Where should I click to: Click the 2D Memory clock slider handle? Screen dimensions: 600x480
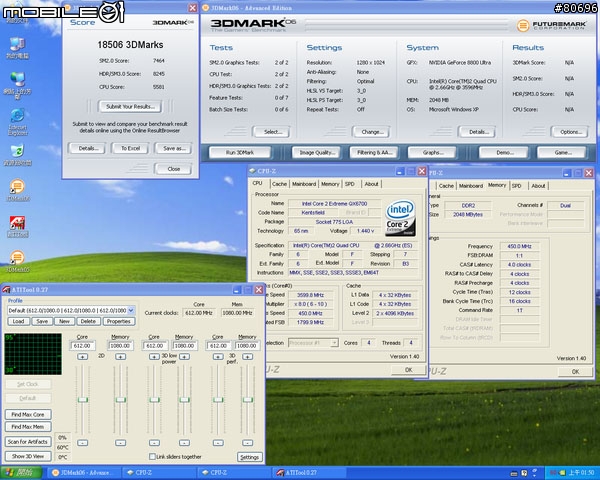pyautogui.click(x=121, y=400)
